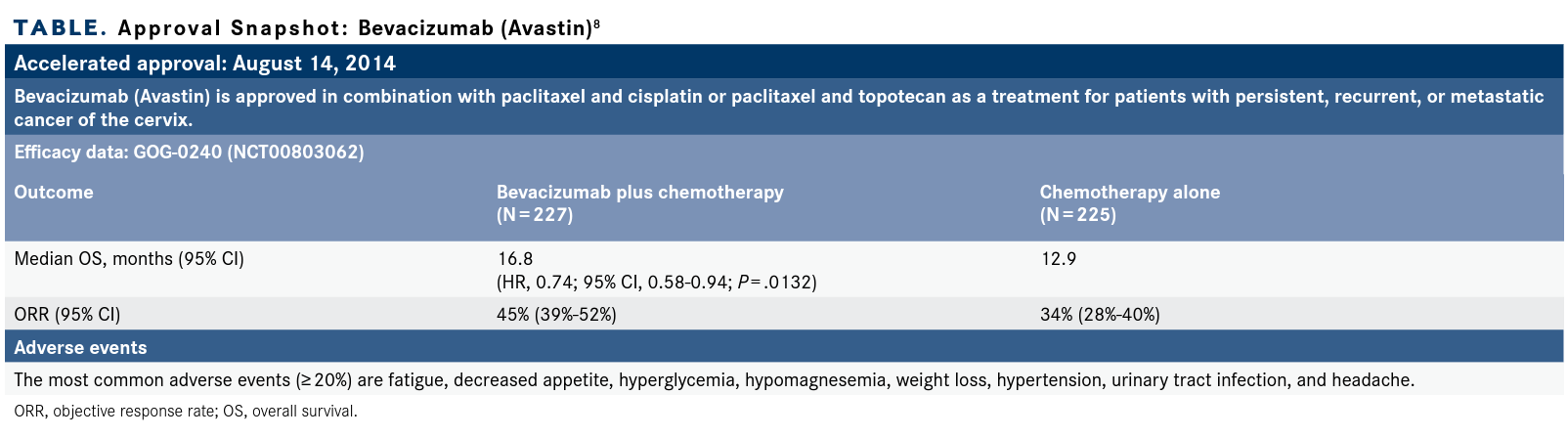
Task: Click the table title 'Approval Snapshot: Bevacizumab (Avastin)'
Action: (x=355, y=27)
